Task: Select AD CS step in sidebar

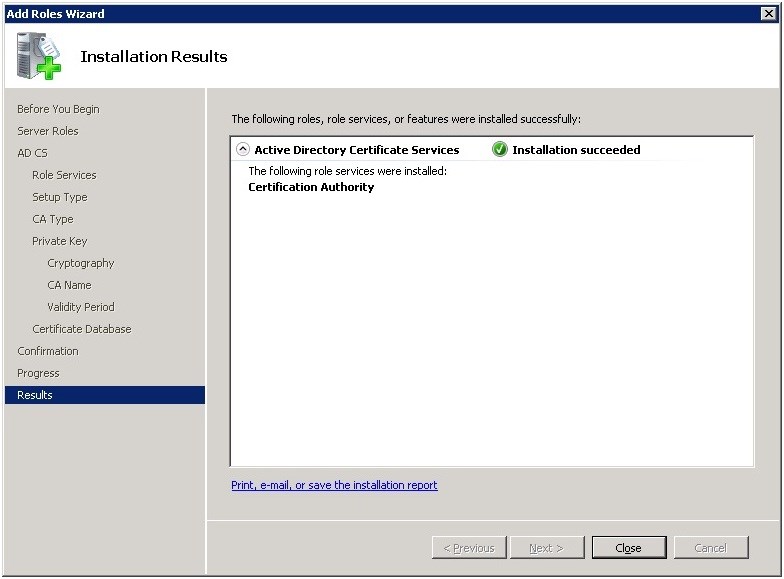Action: click(32, 153)
